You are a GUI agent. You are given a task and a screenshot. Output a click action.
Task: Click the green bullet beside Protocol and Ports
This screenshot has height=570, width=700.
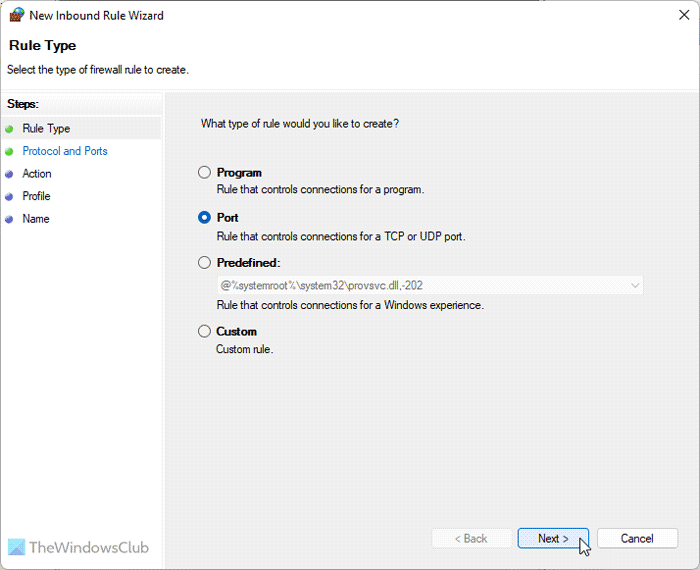[x=10, y=152]
